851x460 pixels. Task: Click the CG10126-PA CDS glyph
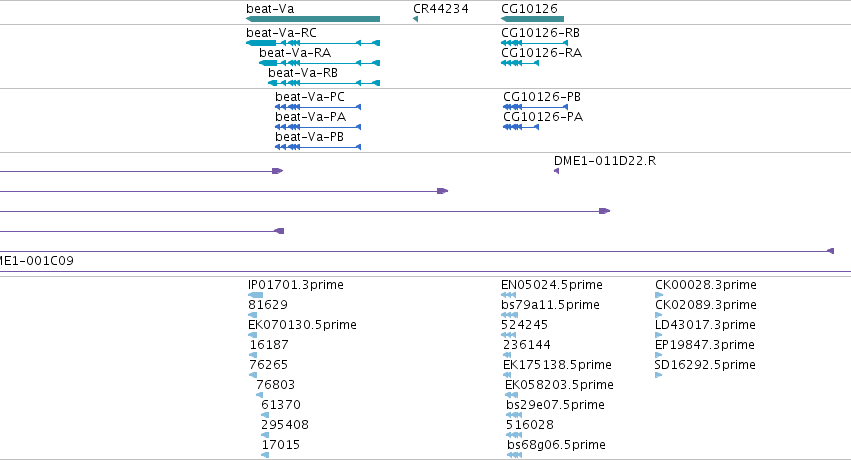coord(521,127)
